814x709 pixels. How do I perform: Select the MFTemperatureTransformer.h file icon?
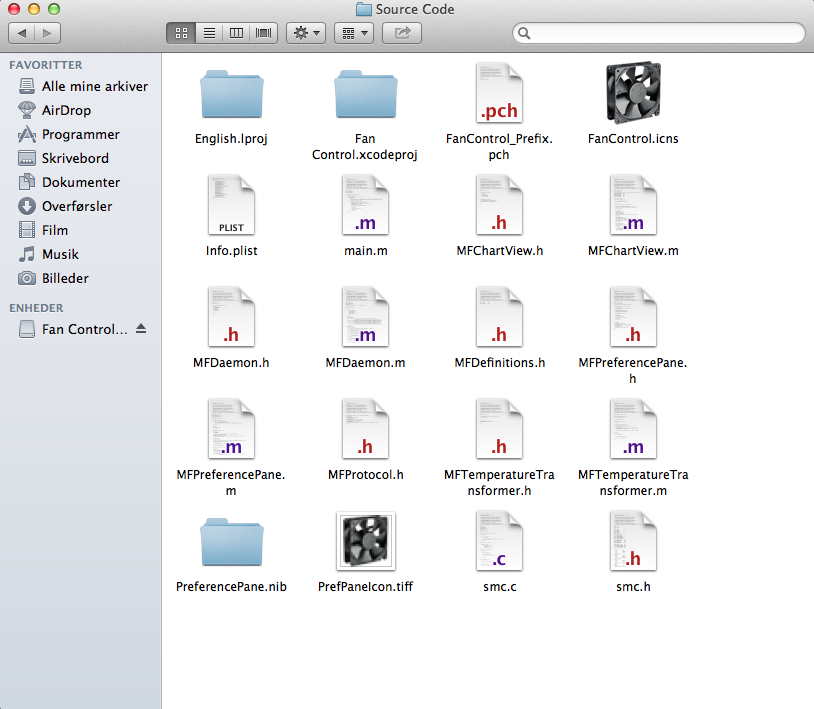coord(499,429)
